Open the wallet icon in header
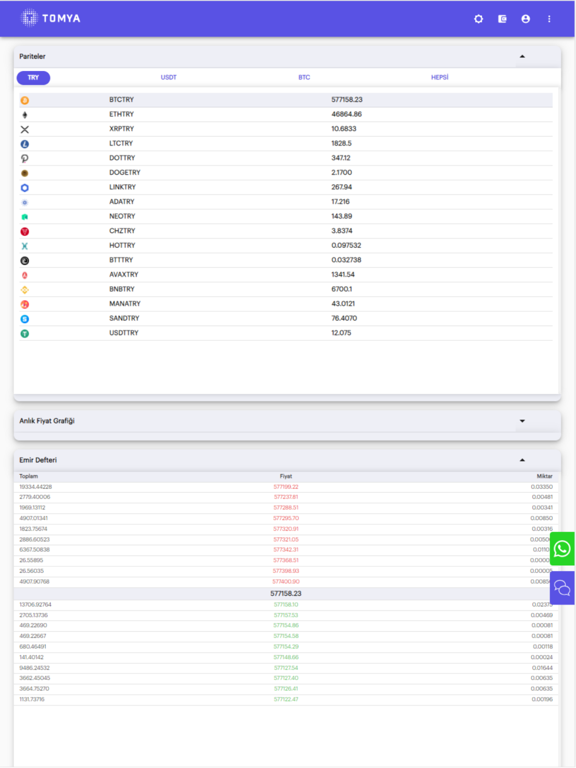576x768 pixels. click(502, 19)
